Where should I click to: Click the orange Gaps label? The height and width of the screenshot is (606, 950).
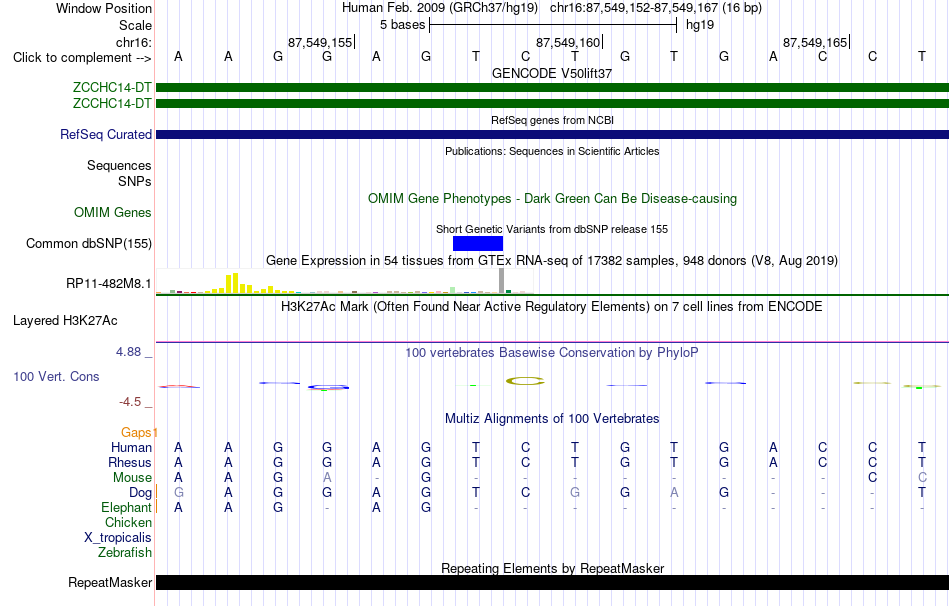point(136,433)
